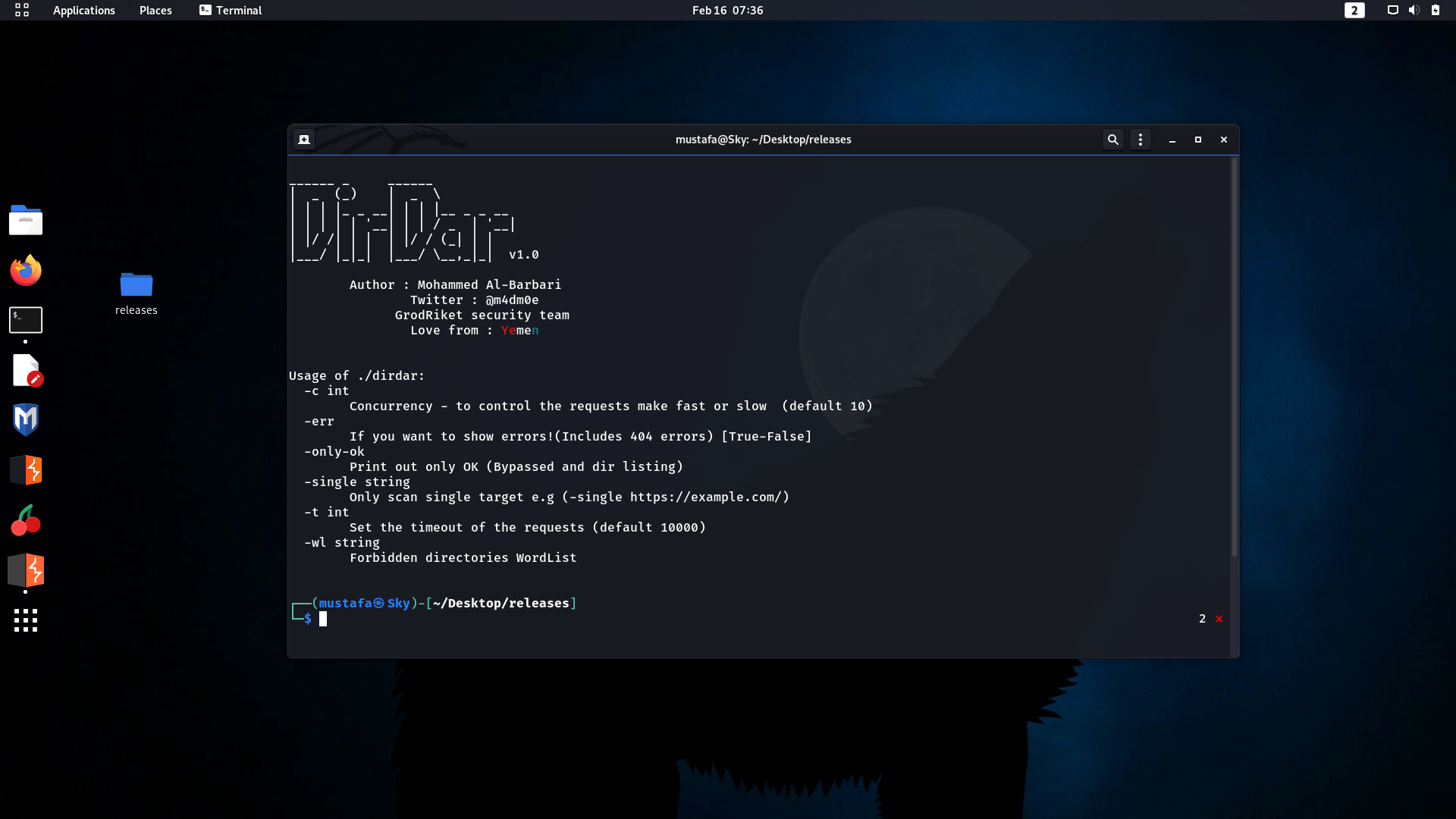Open the terminal three-dot options menu

point(1140,140)
